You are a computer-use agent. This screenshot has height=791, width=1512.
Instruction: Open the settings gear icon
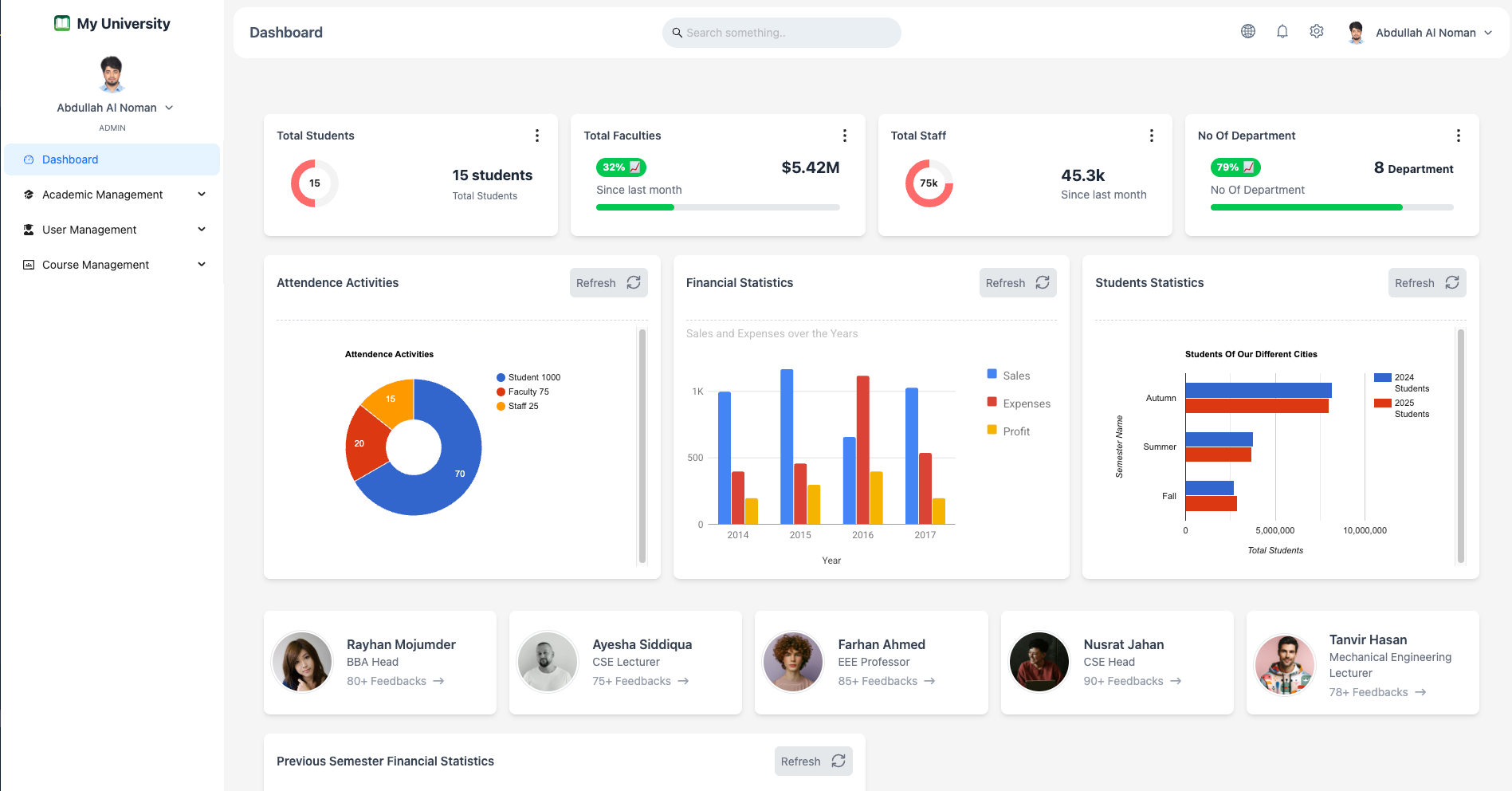coord(1317,31)
